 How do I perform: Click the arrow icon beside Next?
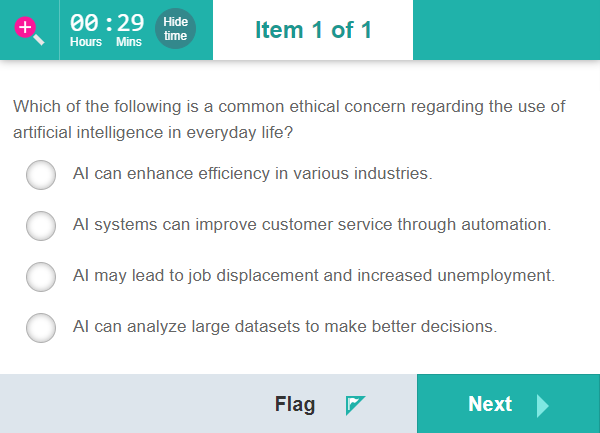tap(542, 404)
